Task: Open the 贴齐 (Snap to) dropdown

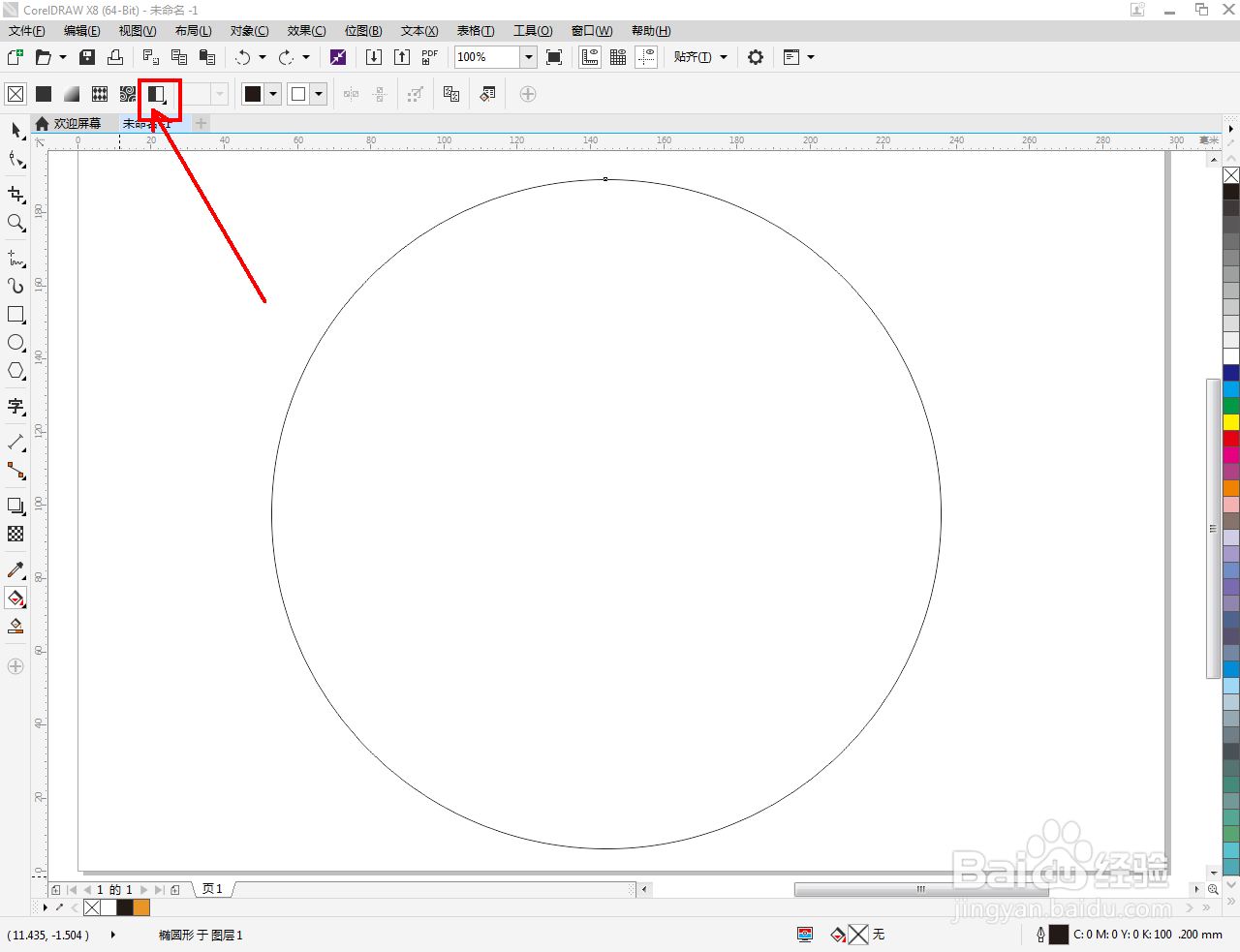Action: pyautogui.click(x=700, y=57)
